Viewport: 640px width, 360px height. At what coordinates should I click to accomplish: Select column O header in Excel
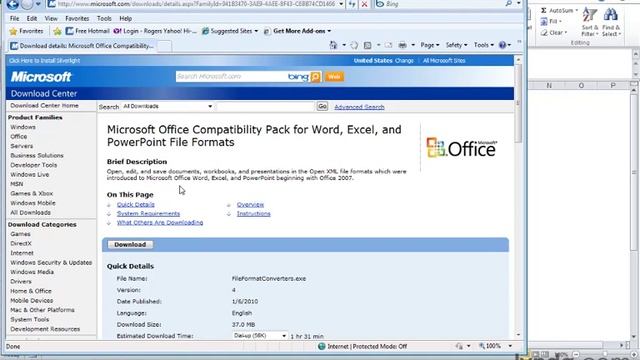[x=581, y=85]
